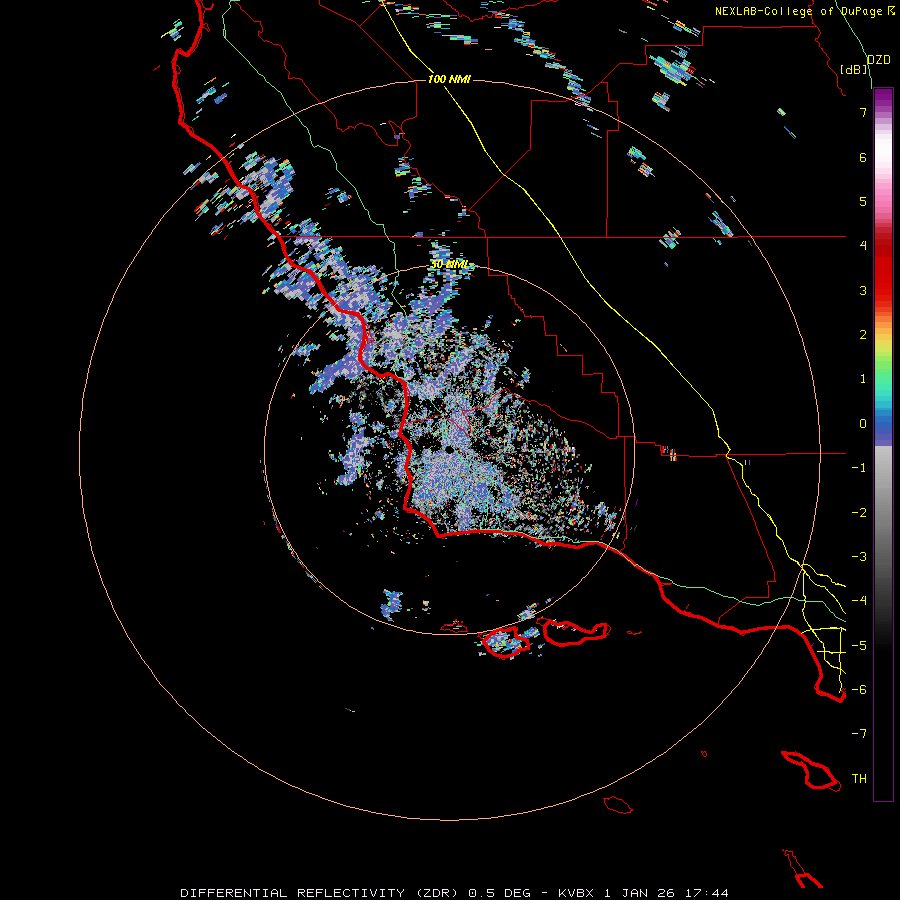Click the NEXLAB-College of DuPage label
The width and height of the screenshot is (900, 900).
pos(798,11)
